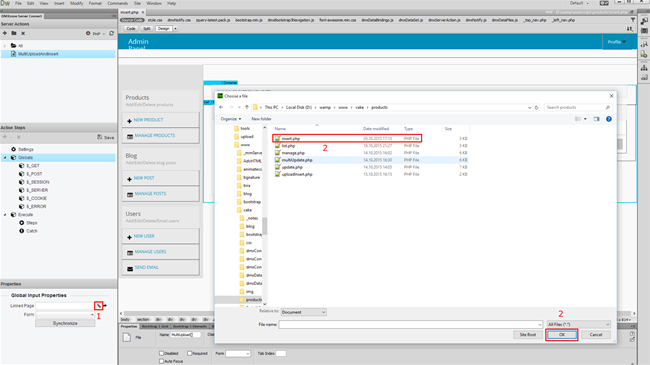Click MANAGE USERS link

pyautogui.click(x=150, y=252)
